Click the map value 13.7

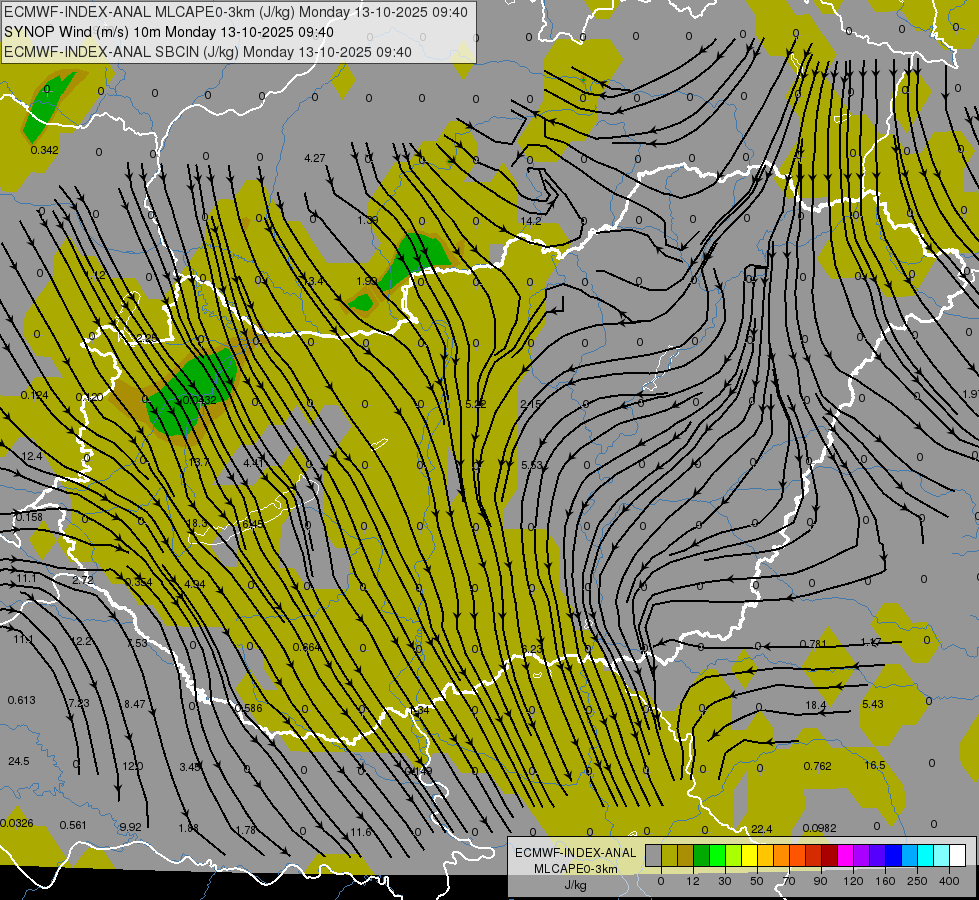200,462
